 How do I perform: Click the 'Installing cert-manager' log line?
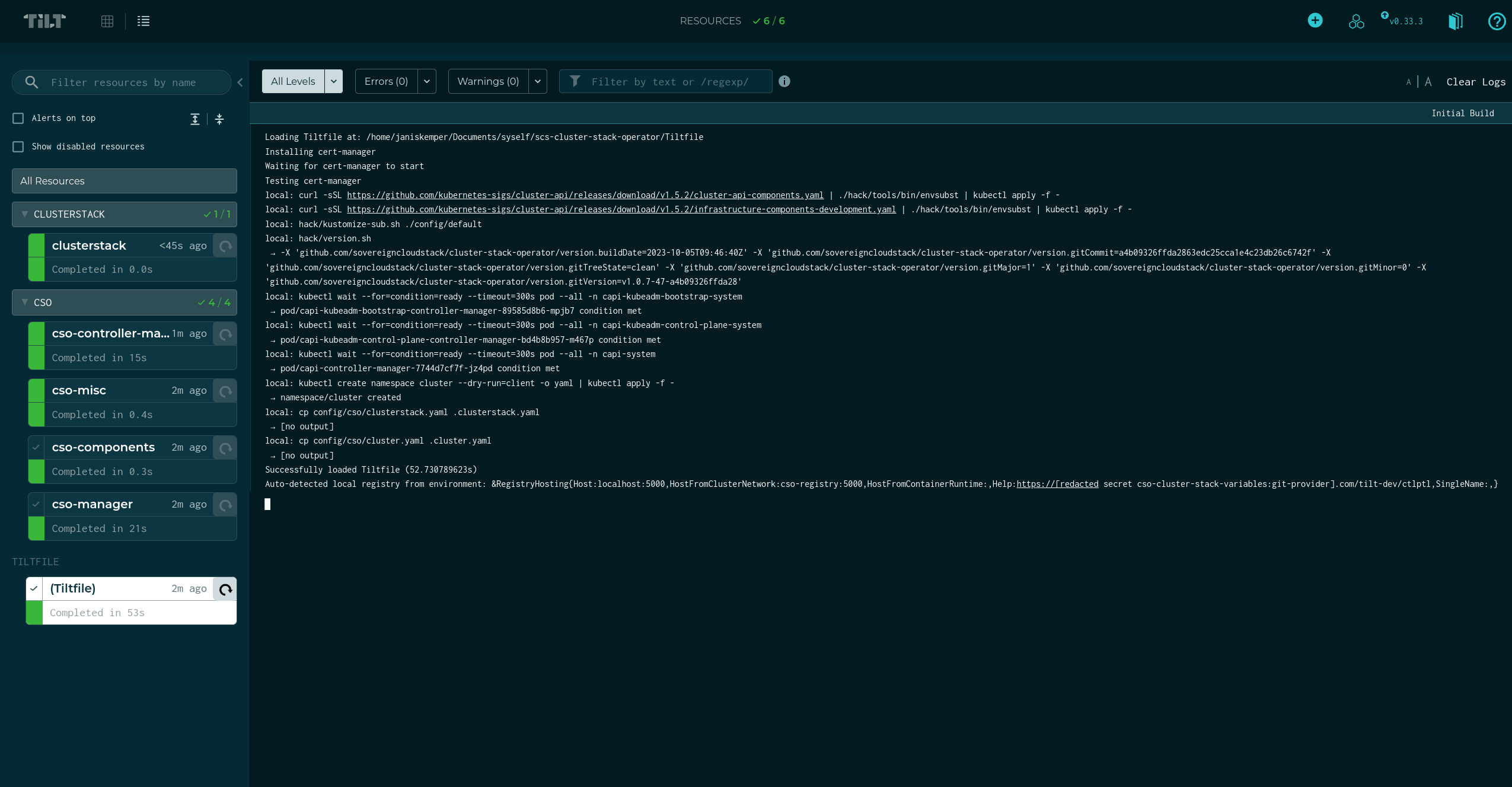click(320, 152)
